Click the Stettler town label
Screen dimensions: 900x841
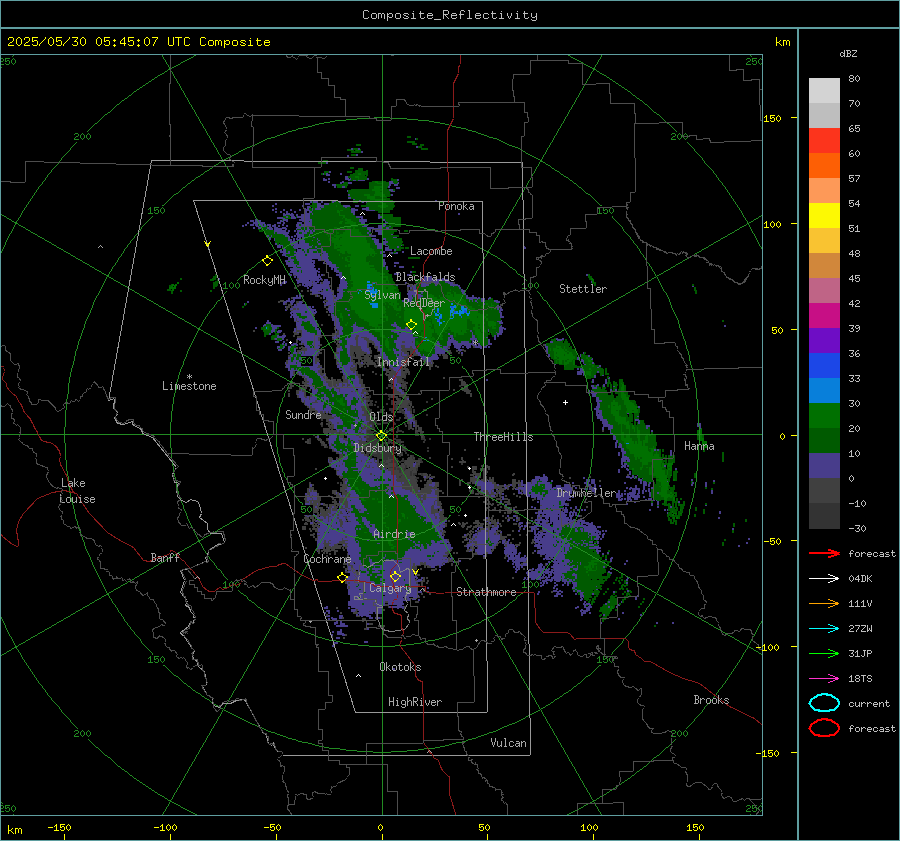(583, 289)
